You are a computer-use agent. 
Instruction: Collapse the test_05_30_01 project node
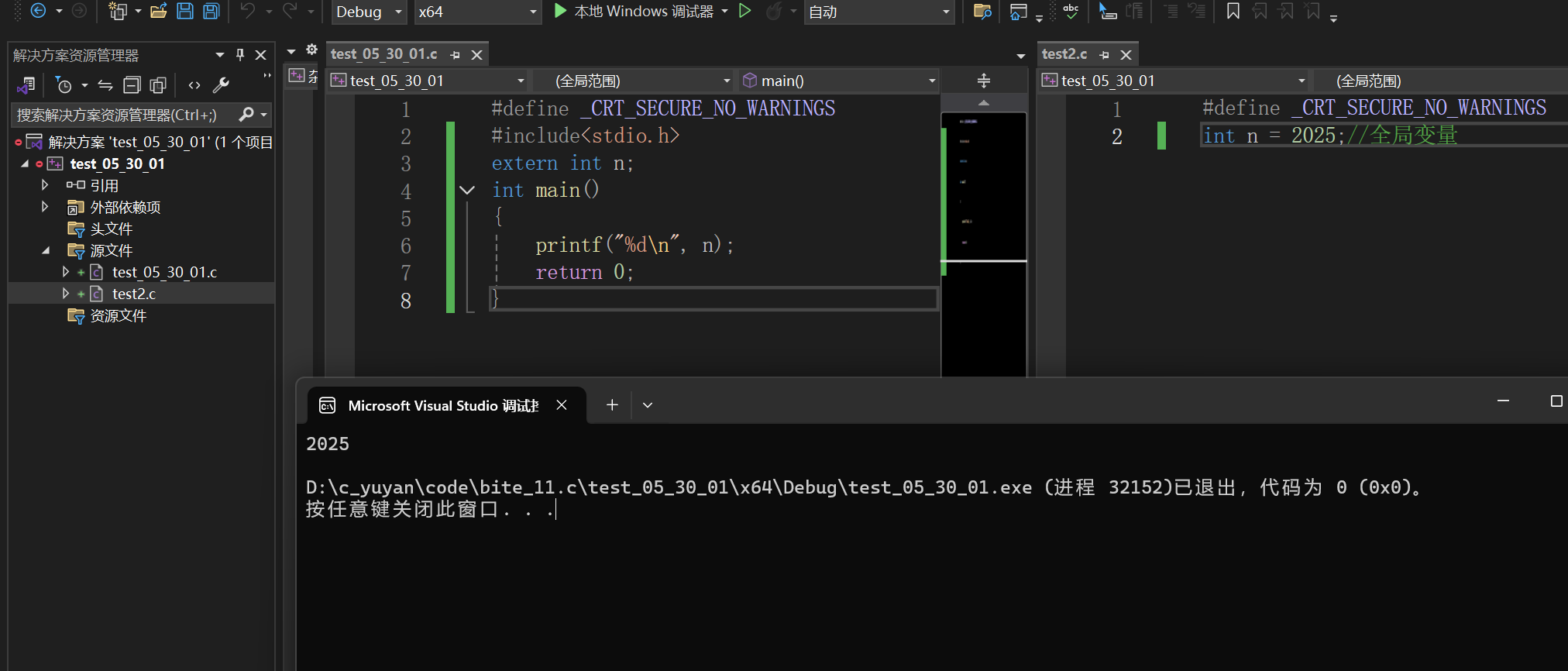[25, 163]
